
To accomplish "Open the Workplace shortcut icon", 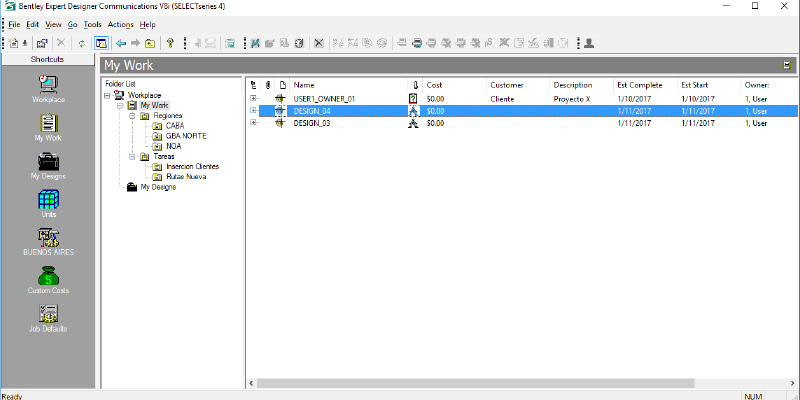I will coord(48,84).
